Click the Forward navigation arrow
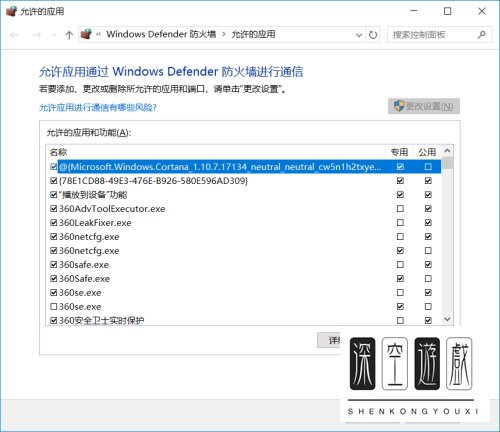 tap(36, 35)
